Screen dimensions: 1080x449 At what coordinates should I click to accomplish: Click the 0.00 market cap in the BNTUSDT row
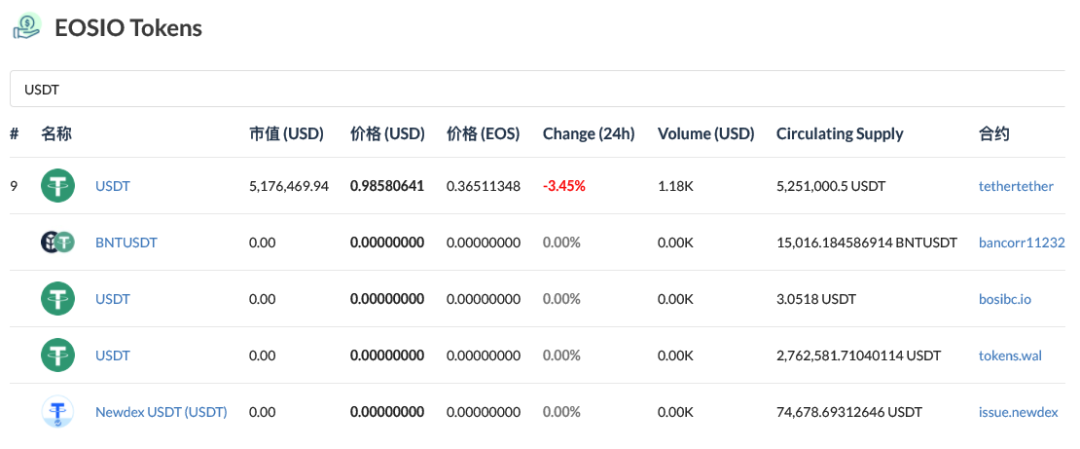tap(262, 242)
